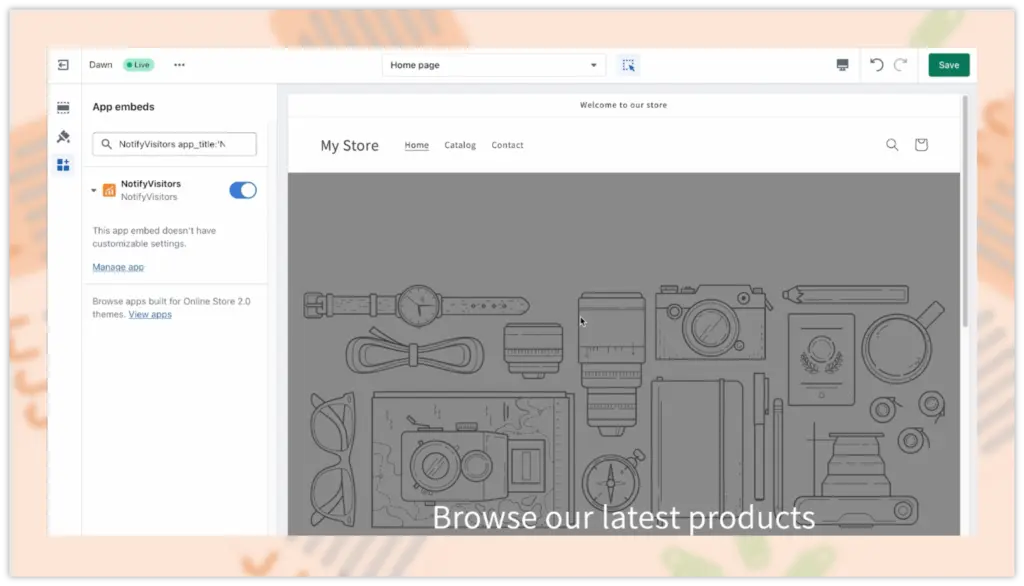Select Contact in store navigation

pos(507,145)
